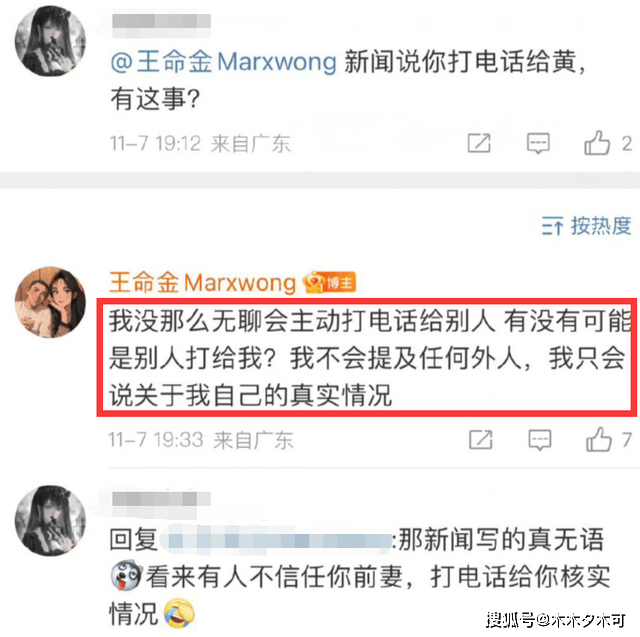Open the orange 王命金Marxwong username
This screenshot has height=637, width=640.
pyautogui.click(x=203, y=282)
